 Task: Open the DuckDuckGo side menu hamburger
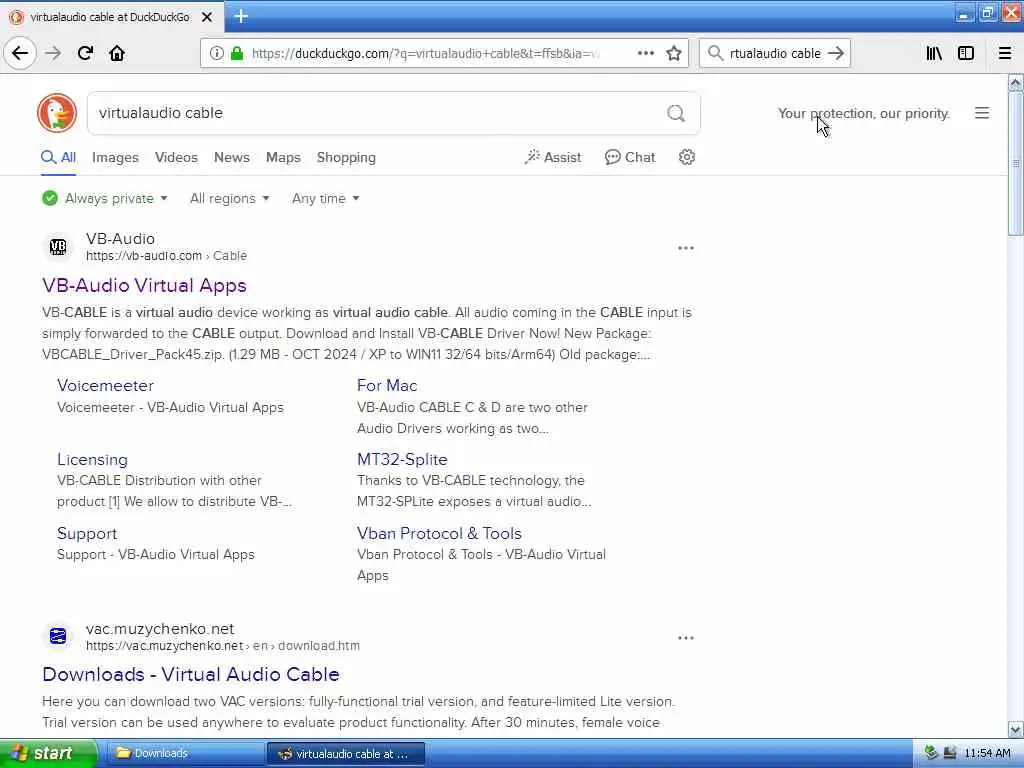coord(982,113)
